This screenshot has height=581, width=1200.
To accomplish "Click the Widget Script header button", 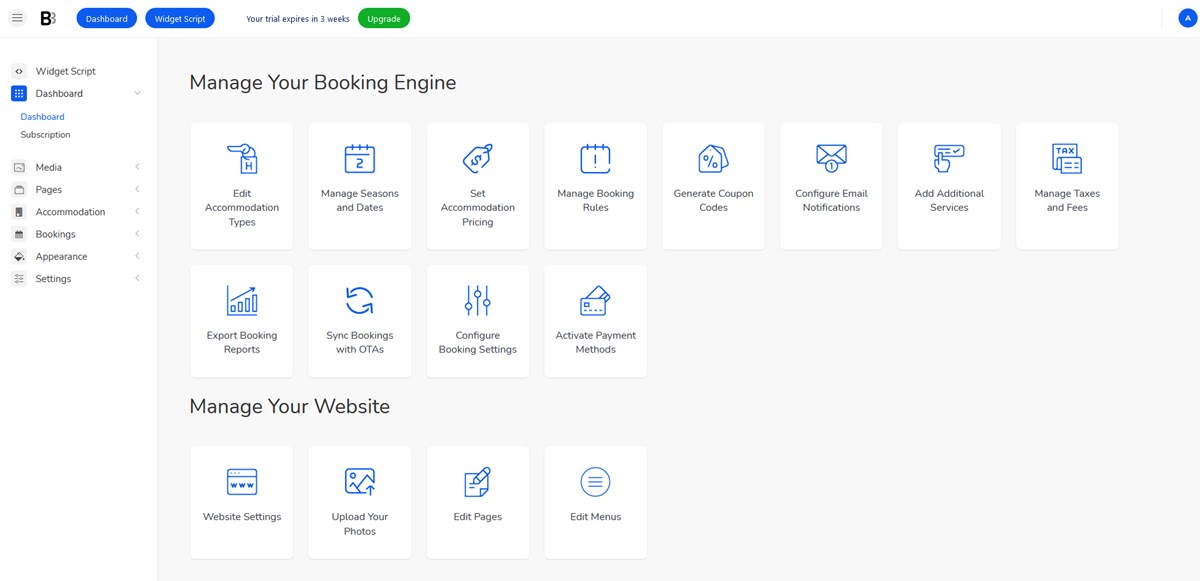I will pos(180,18).
